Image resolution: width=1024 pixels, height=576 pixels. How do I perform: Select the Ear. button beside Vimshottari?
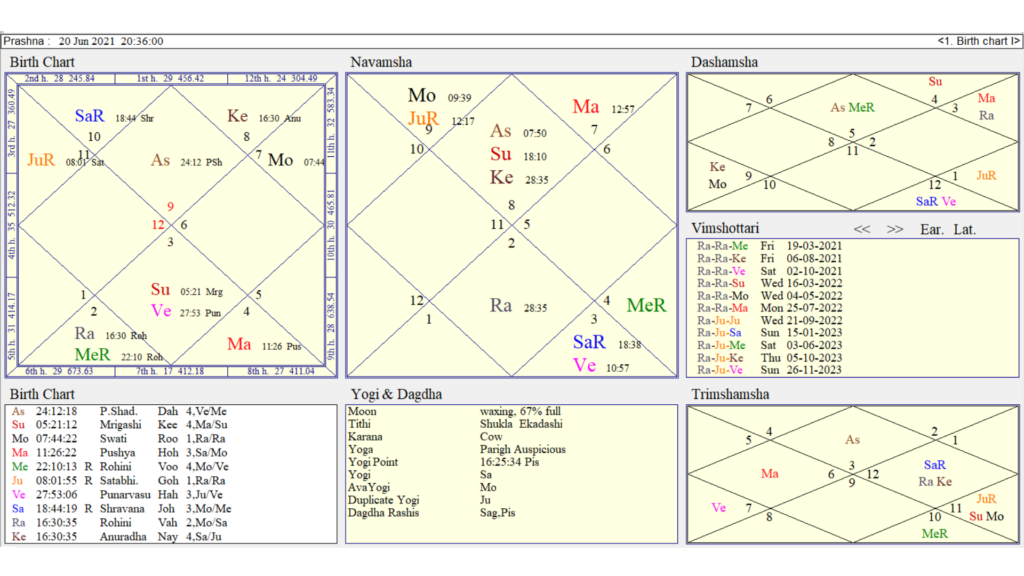(x=932, y=229)
